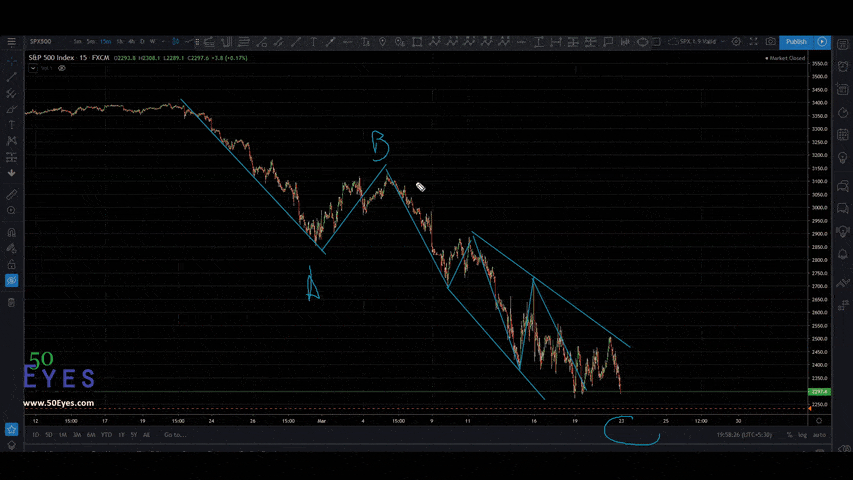Take a chart snapshot with camera icon
853x480 pixels.
pos(771,42)
